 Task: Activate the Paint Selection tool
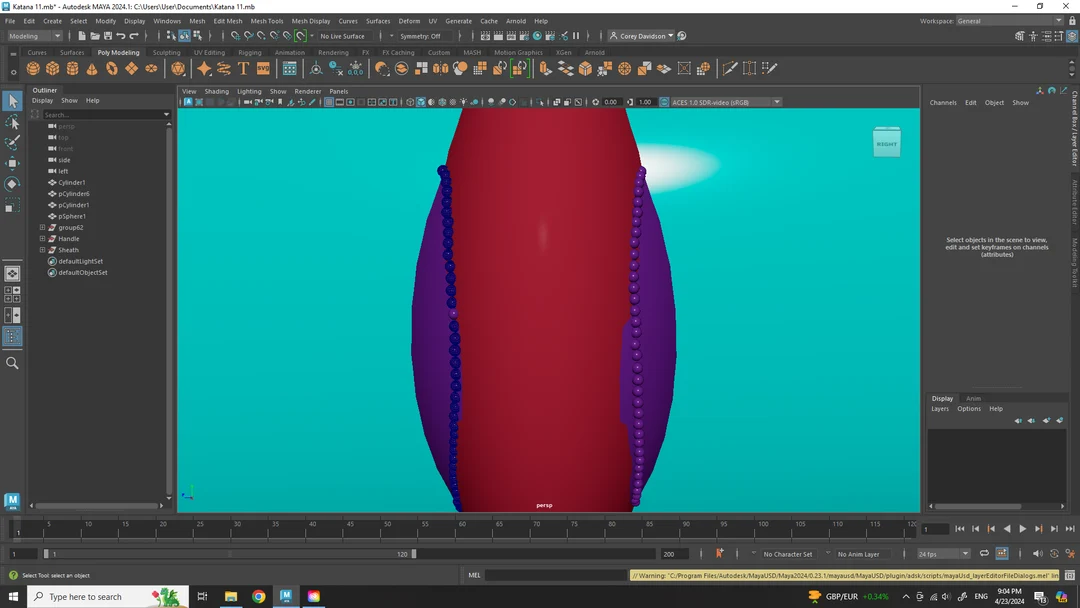click(x=13, y=142)
